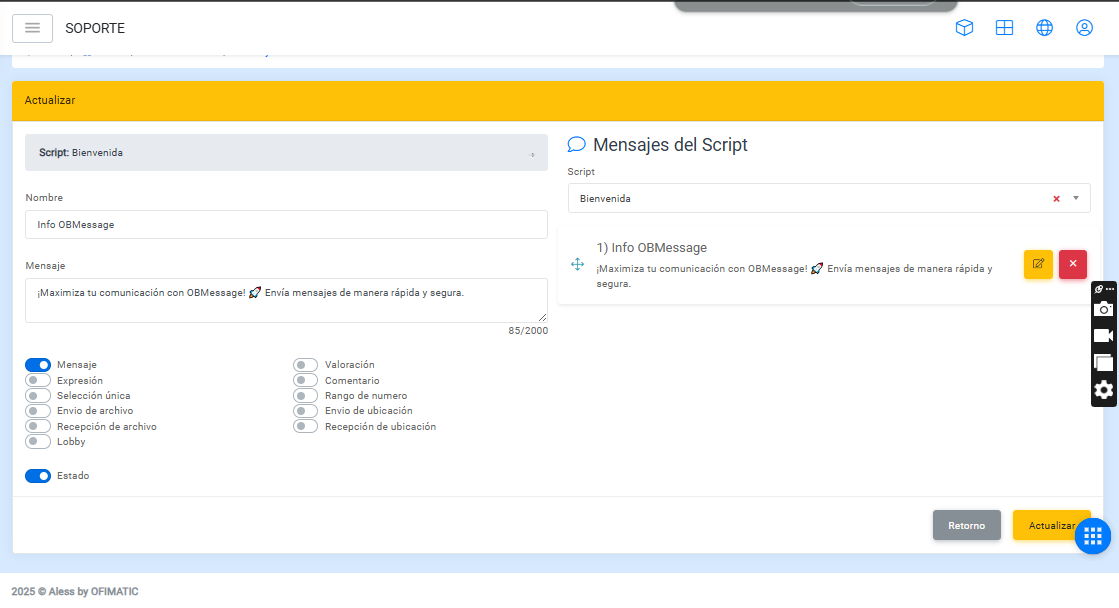Open the user profile icon
This screenshot has height=608, width=1119.
click(x=1084, y=28)
